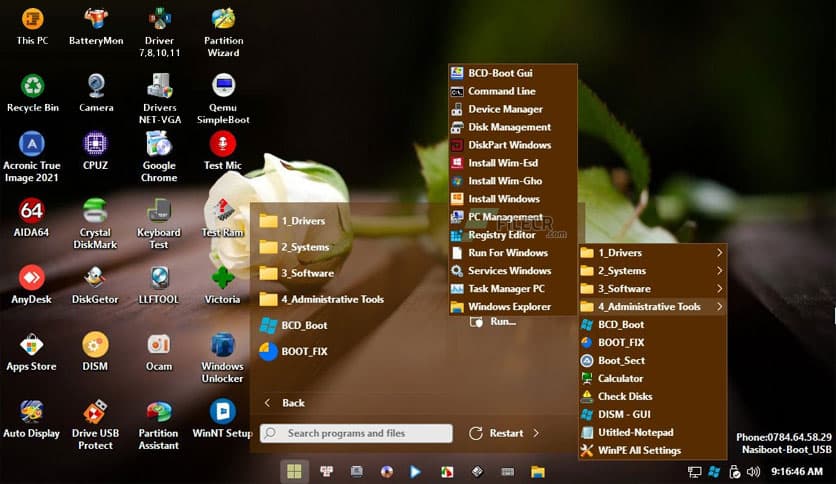This screenshot has height=484, width=836.
Task: Open Windows Unlocker desktop icon
Action: pos(223,345)
